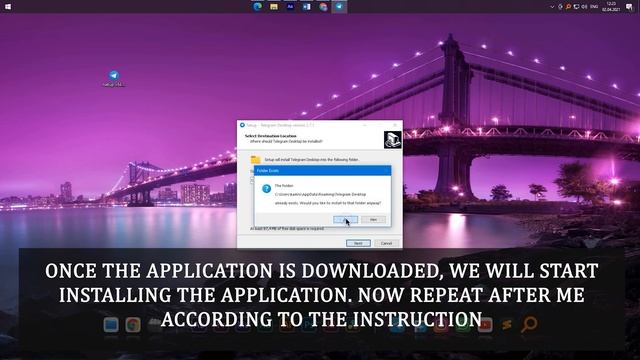Open Adobe After Effects taskbar icon

pyautogui.click(x=290, y=7)
